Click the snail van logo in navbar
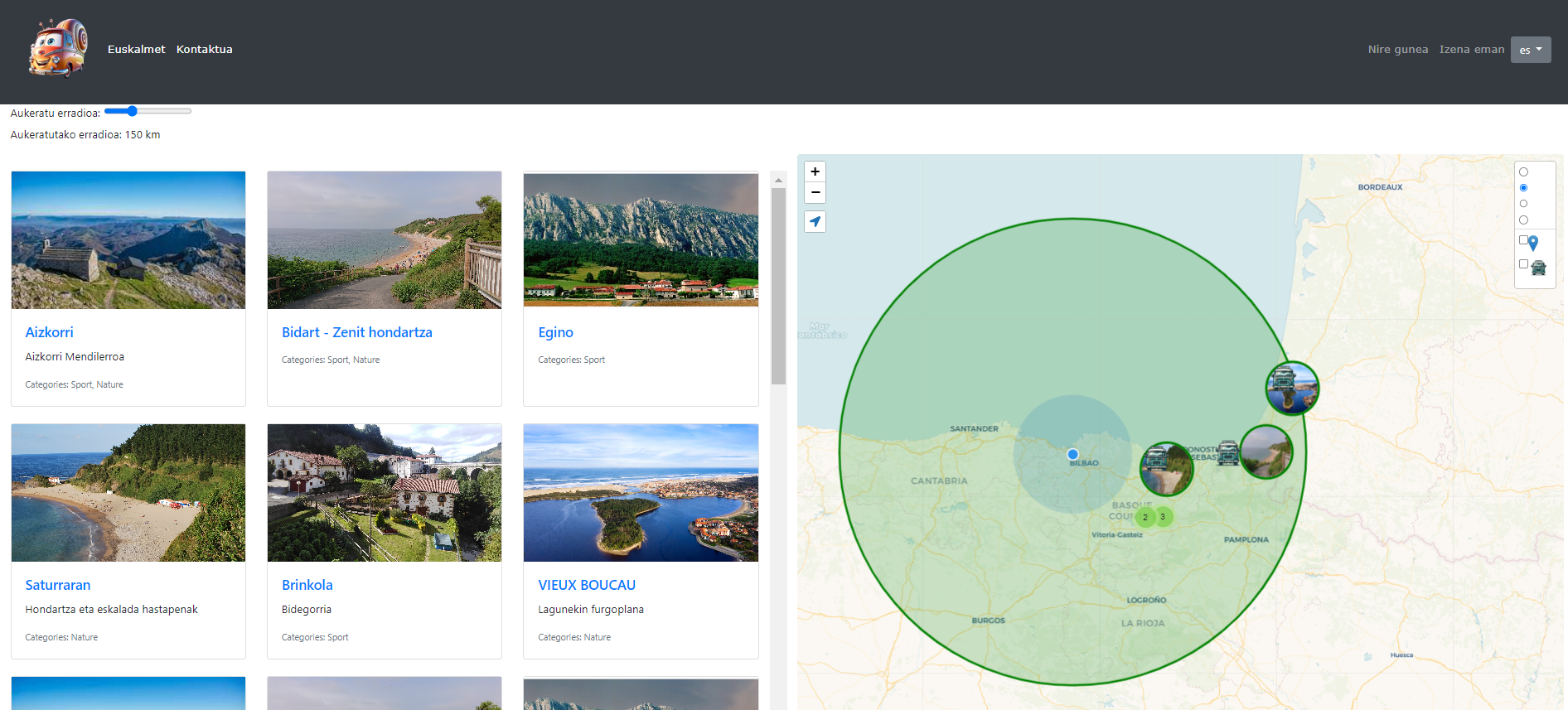Image resolution: width=1568 pixels, height=710 pixels. 58,48
